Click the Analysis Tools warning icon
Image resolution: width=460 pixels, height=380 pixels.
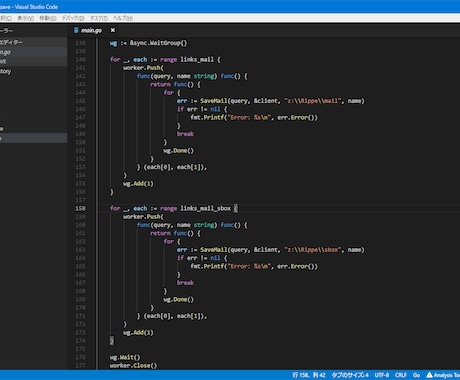429,375
